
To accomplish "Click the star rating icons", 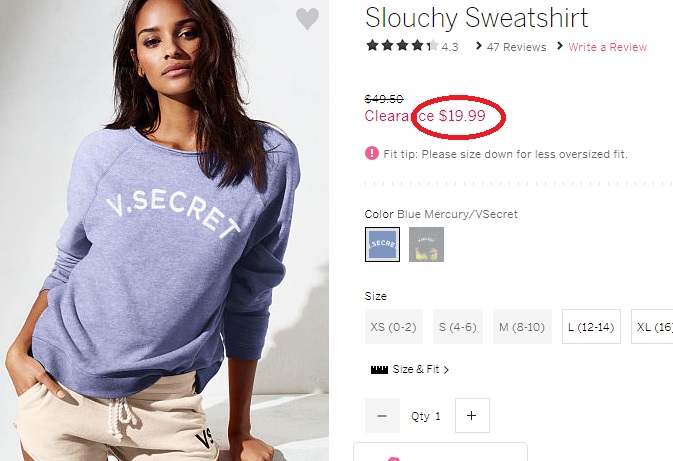I will tap(403, 45).
